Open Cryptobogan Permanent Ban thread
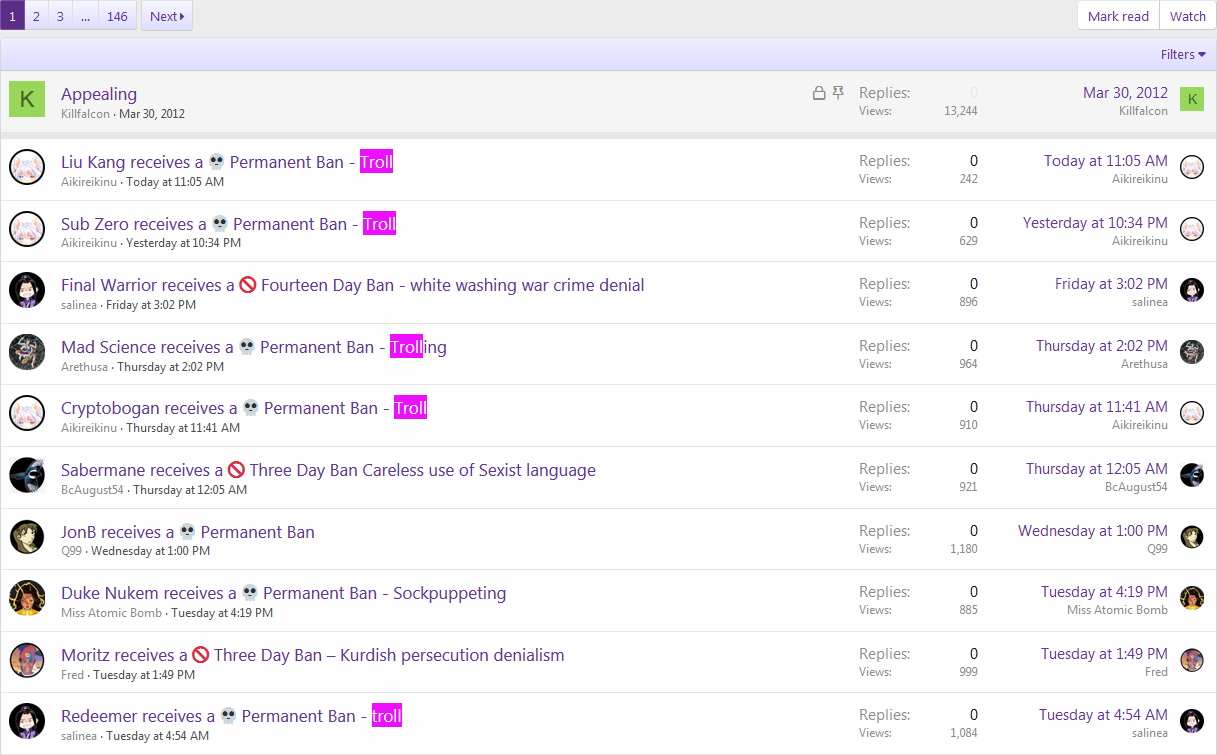The image size is (1217, 755). pyautogui.click(x=244, y=408)
